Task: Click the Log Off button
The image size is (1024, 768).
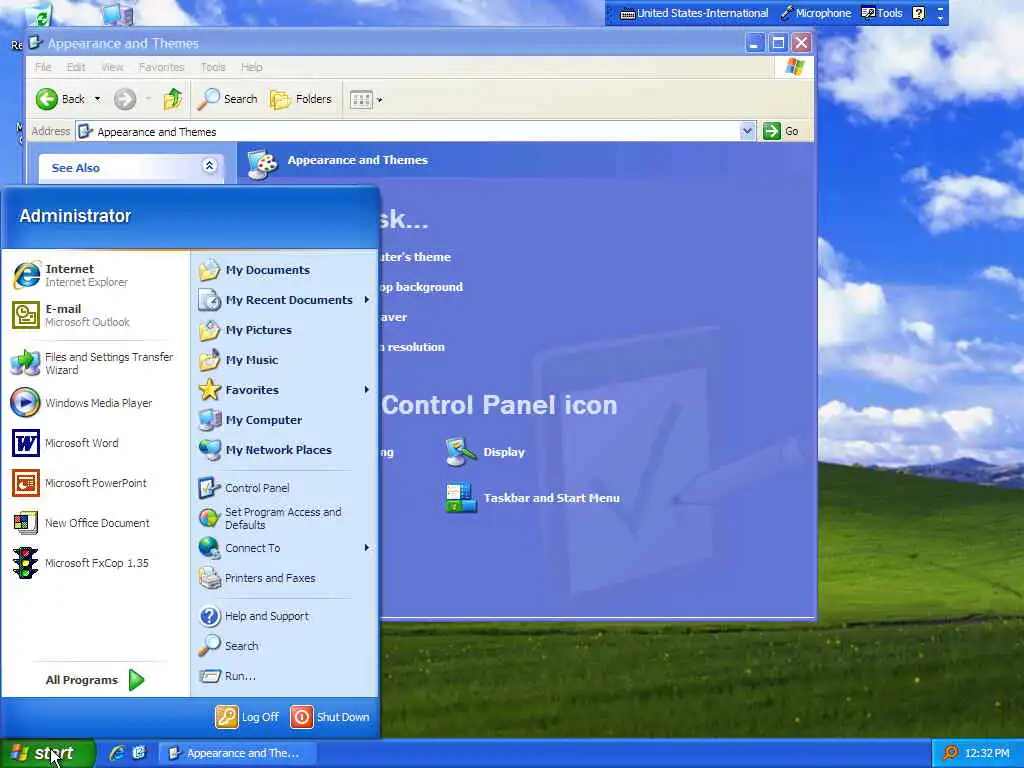Action: [x=247, y=717]
